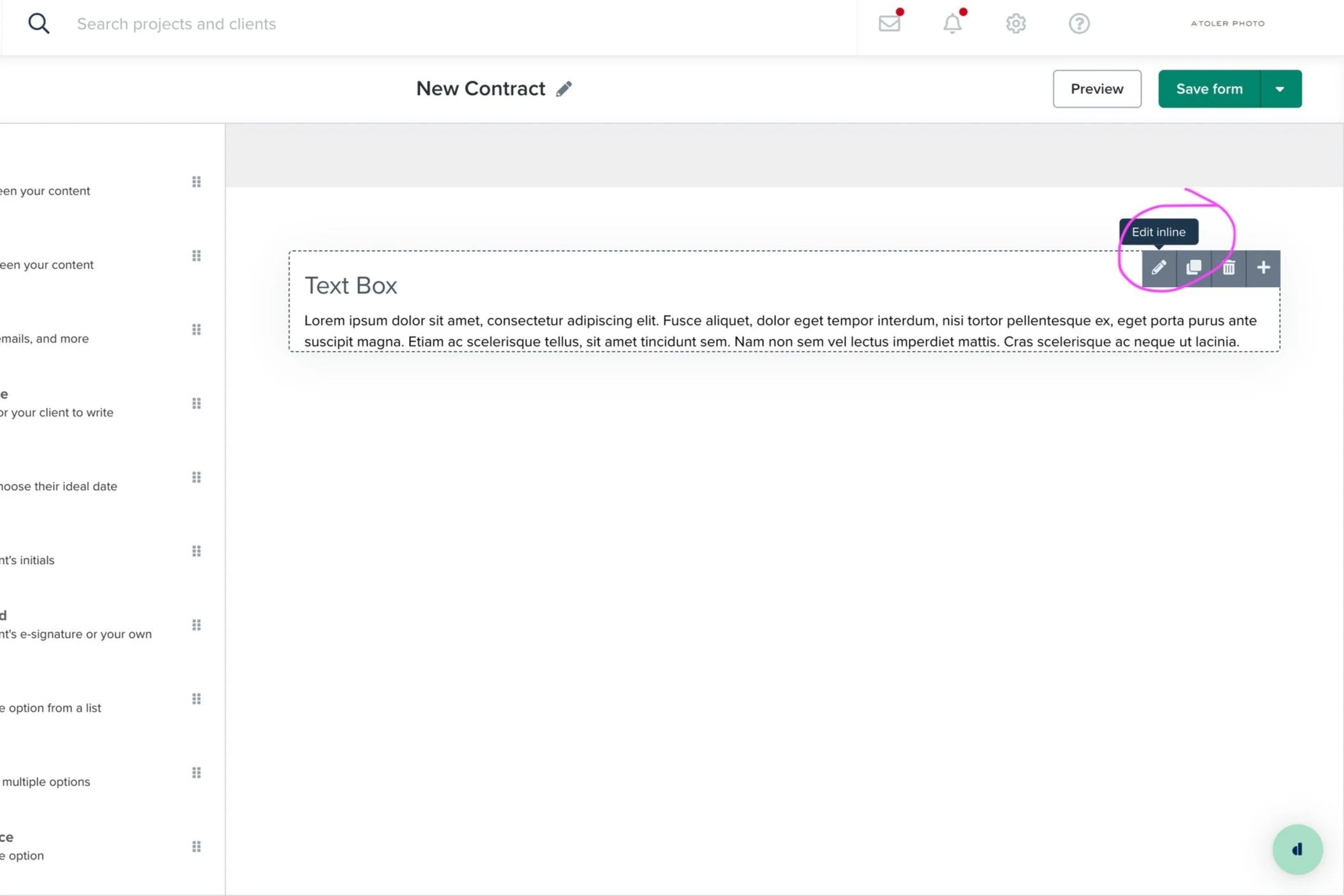Viewport: 1344px width, 896px height.
Task: Click the Lorem ipsum paragraph text
Action: (x=780, y=331)
